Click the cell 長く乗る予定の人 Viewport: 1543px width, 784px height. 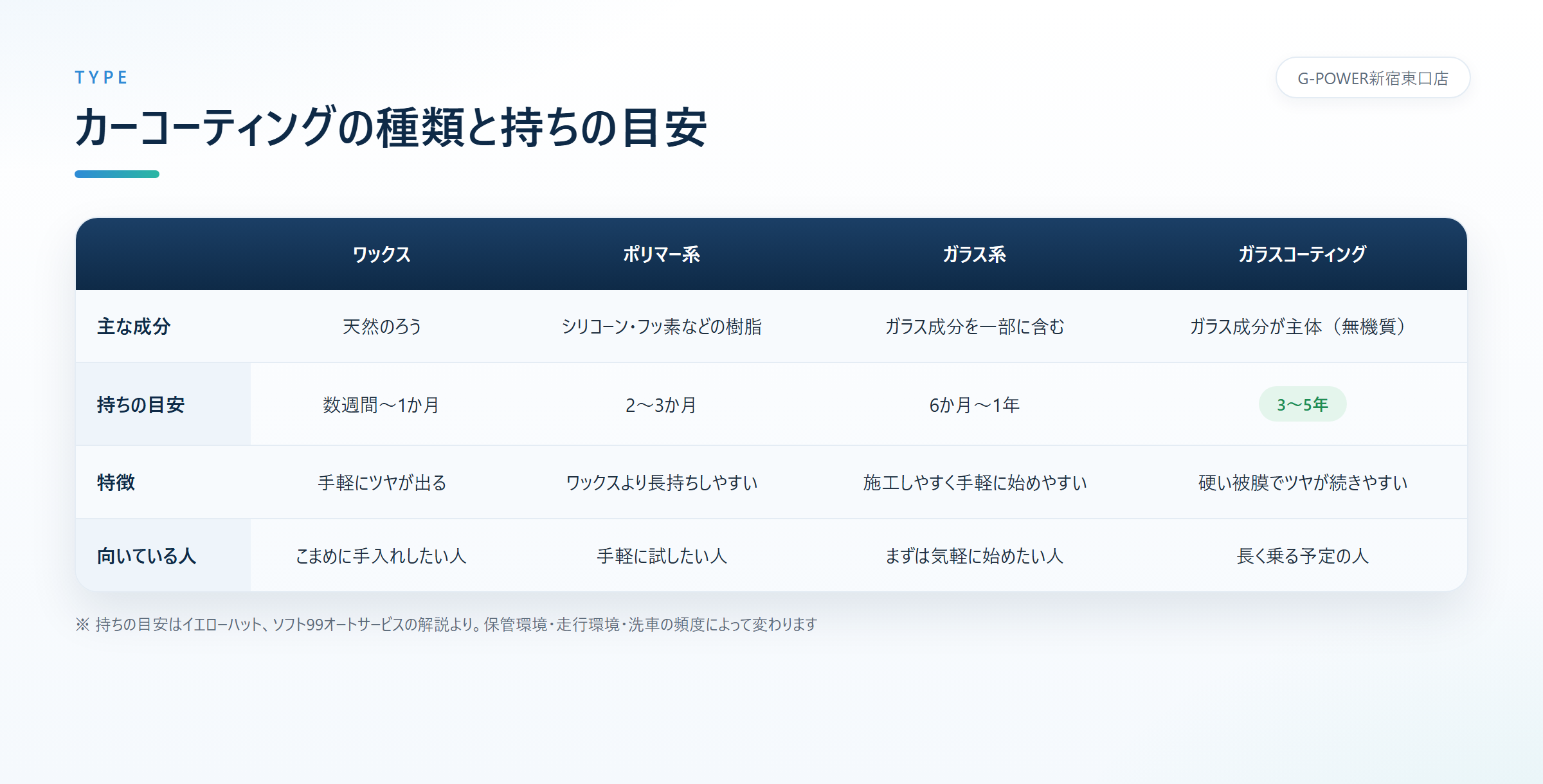click(x=1302, y=556)
